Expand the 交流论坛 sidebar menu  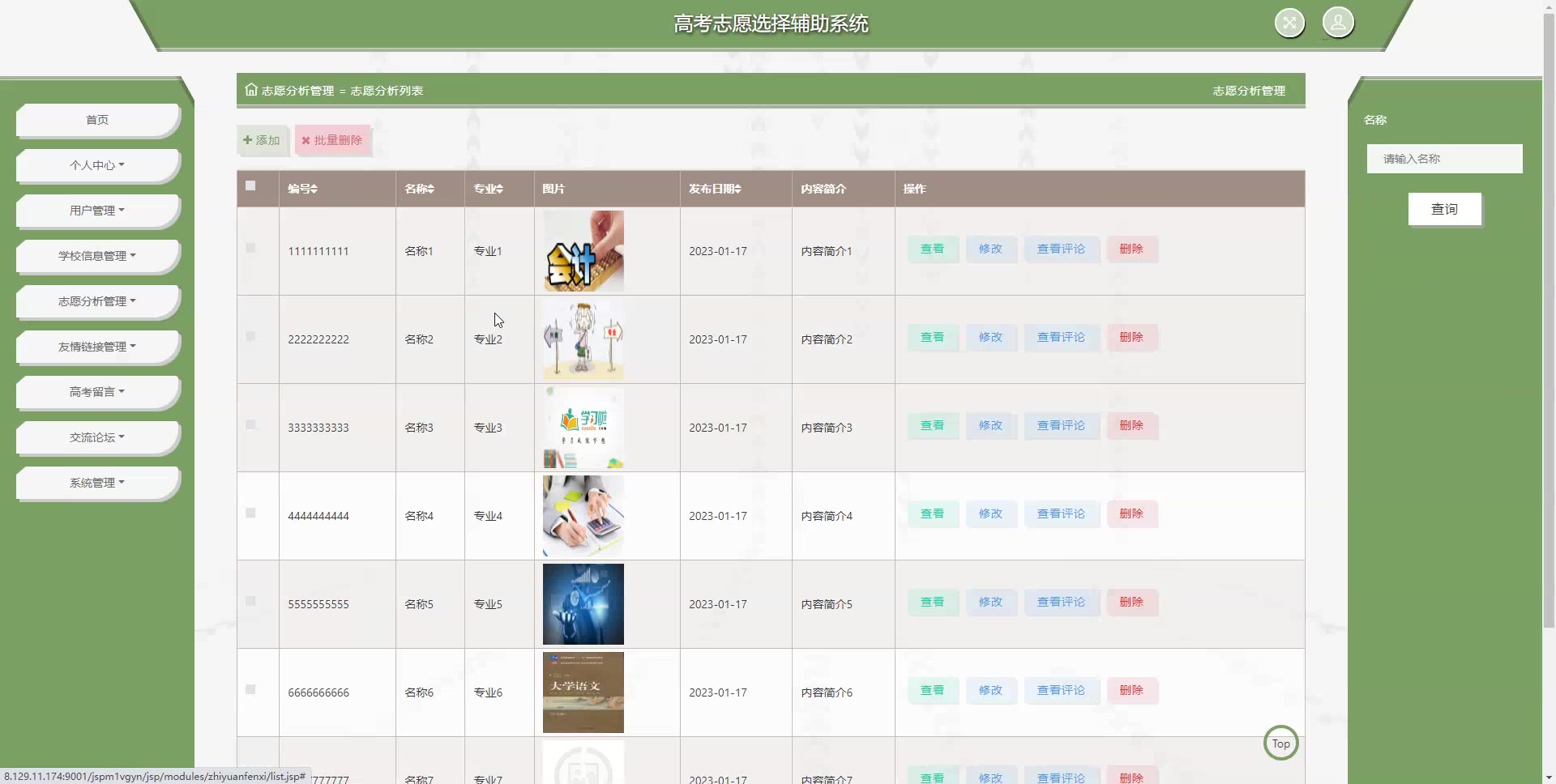(x=97, y=437)
